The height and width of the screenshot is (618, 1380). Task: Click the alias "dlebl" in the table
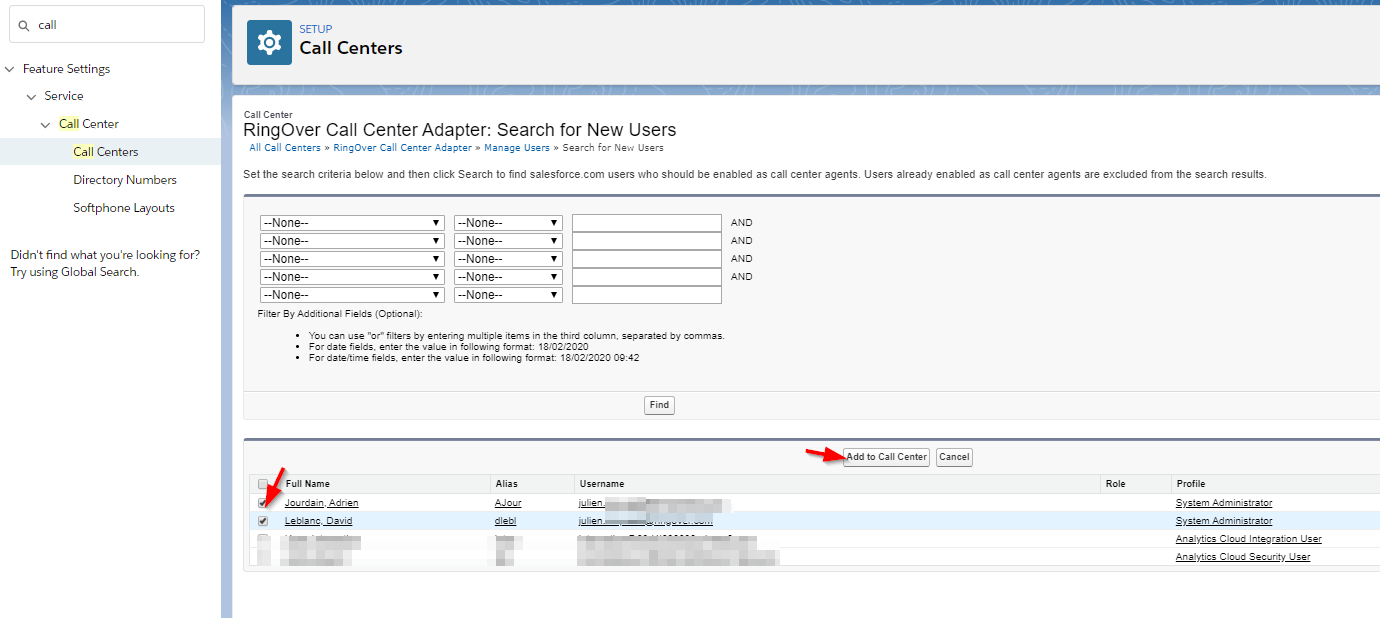pos(505,521)
